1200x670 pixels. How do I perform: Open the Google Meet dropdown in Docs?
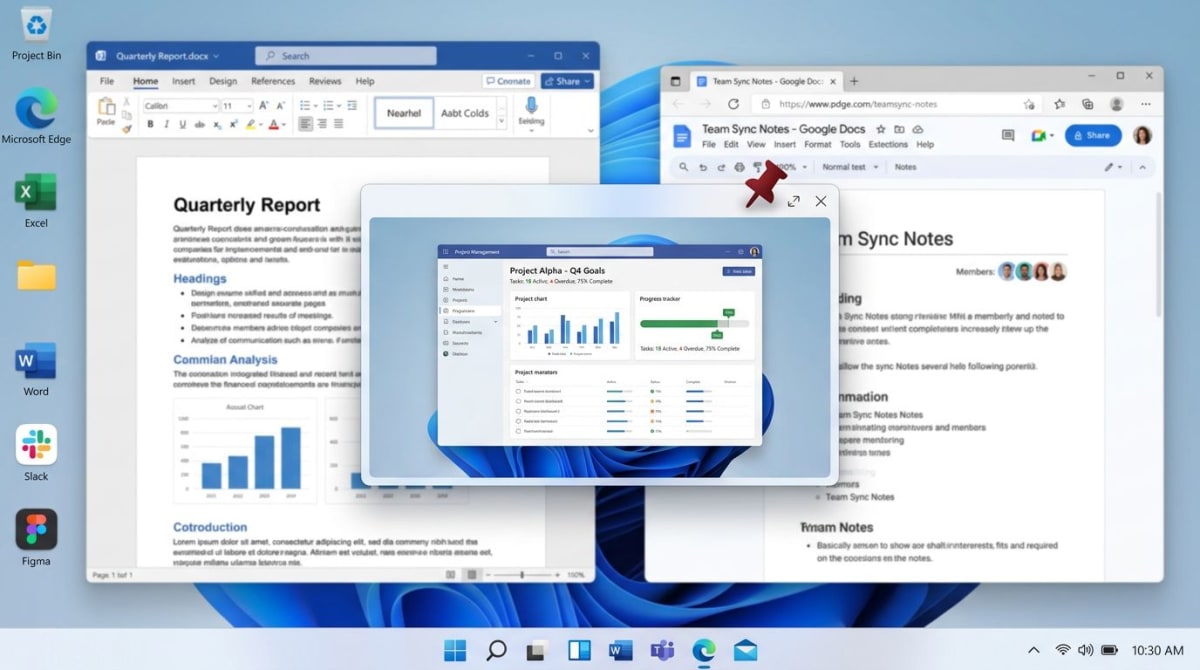(1052, 135)
